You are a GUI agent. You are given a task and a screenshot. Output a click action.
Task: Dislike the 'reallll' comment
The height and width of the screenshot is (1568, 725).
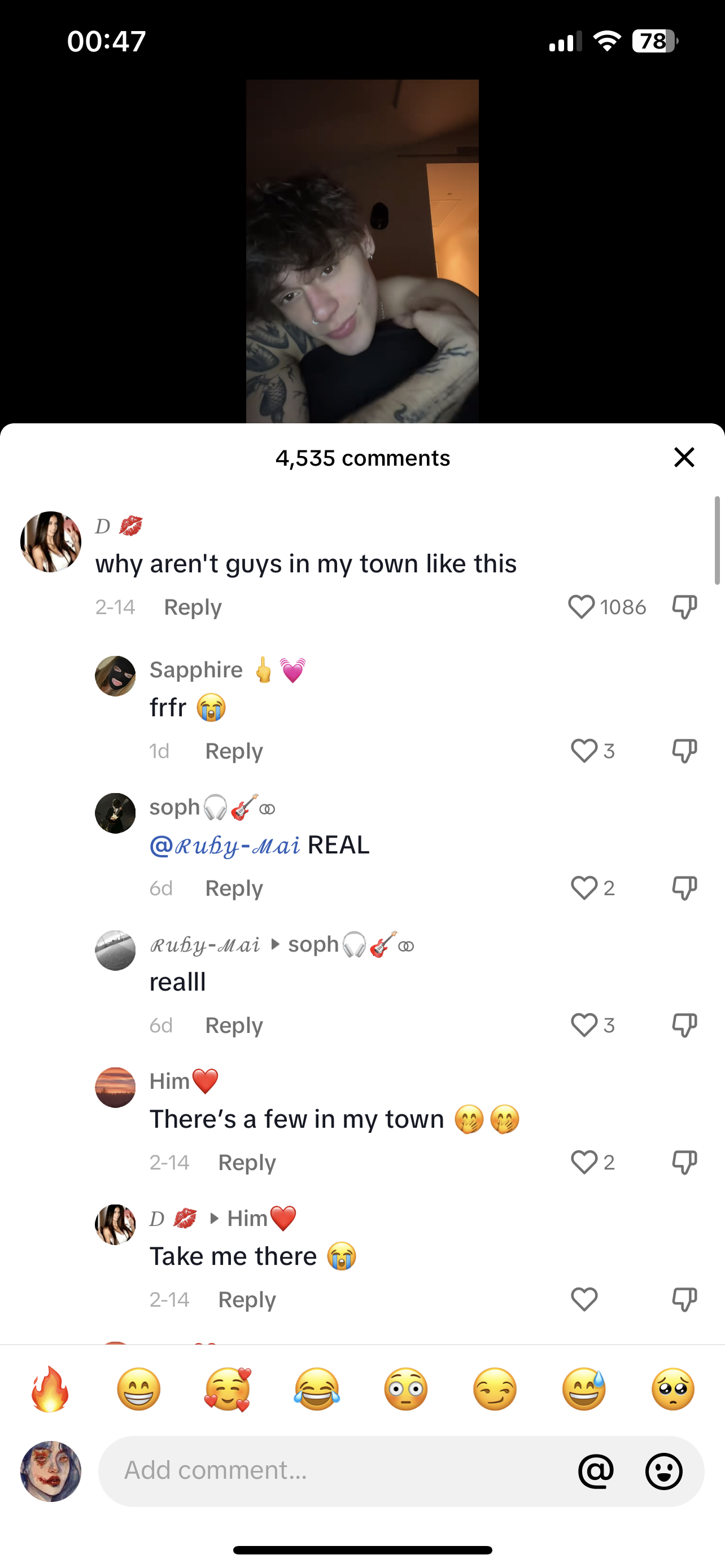click(x=684, y=1025)
